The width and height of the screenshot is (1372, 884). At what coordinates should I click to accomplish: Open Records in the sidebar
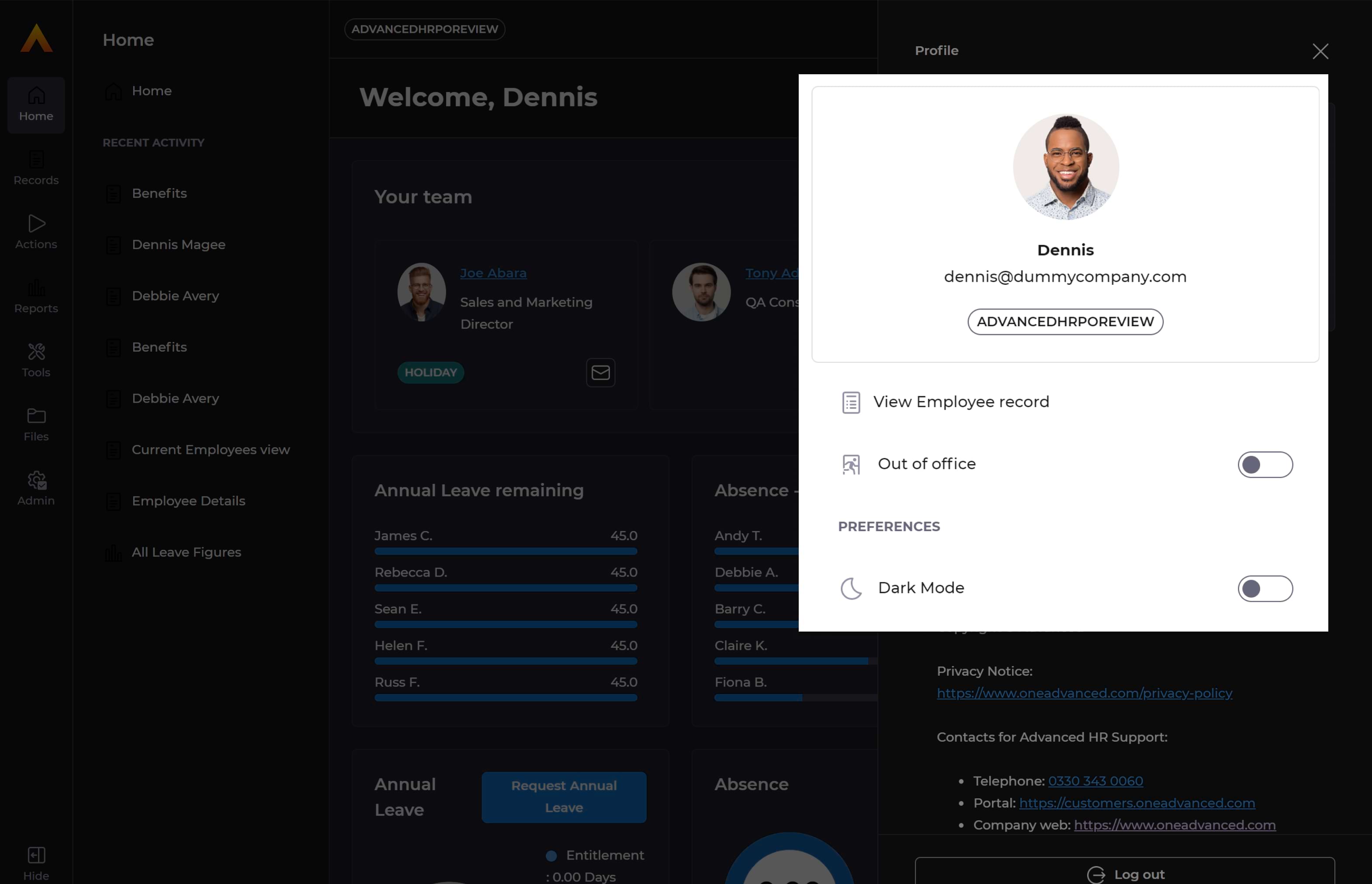pos(36,168)
